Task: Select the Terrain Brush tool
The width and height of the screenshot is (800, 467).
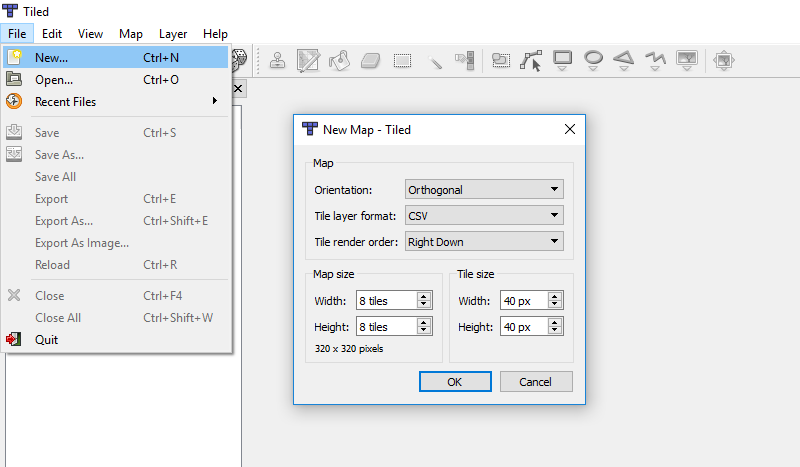Action: 309,60
